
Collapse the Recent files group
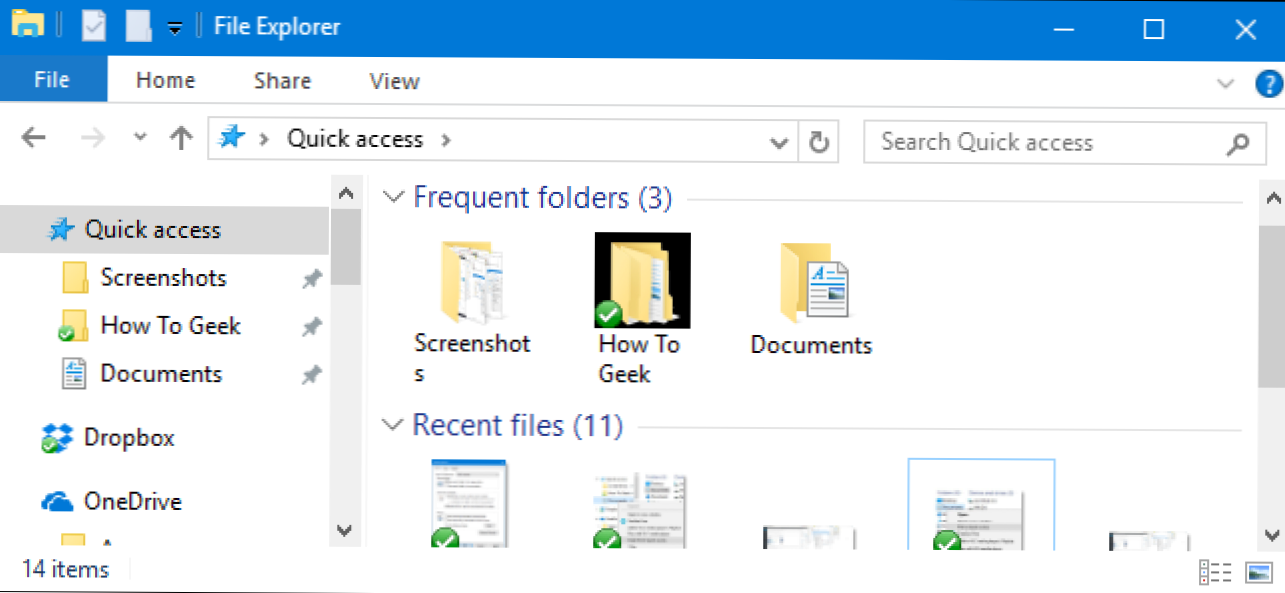point(394,425)
